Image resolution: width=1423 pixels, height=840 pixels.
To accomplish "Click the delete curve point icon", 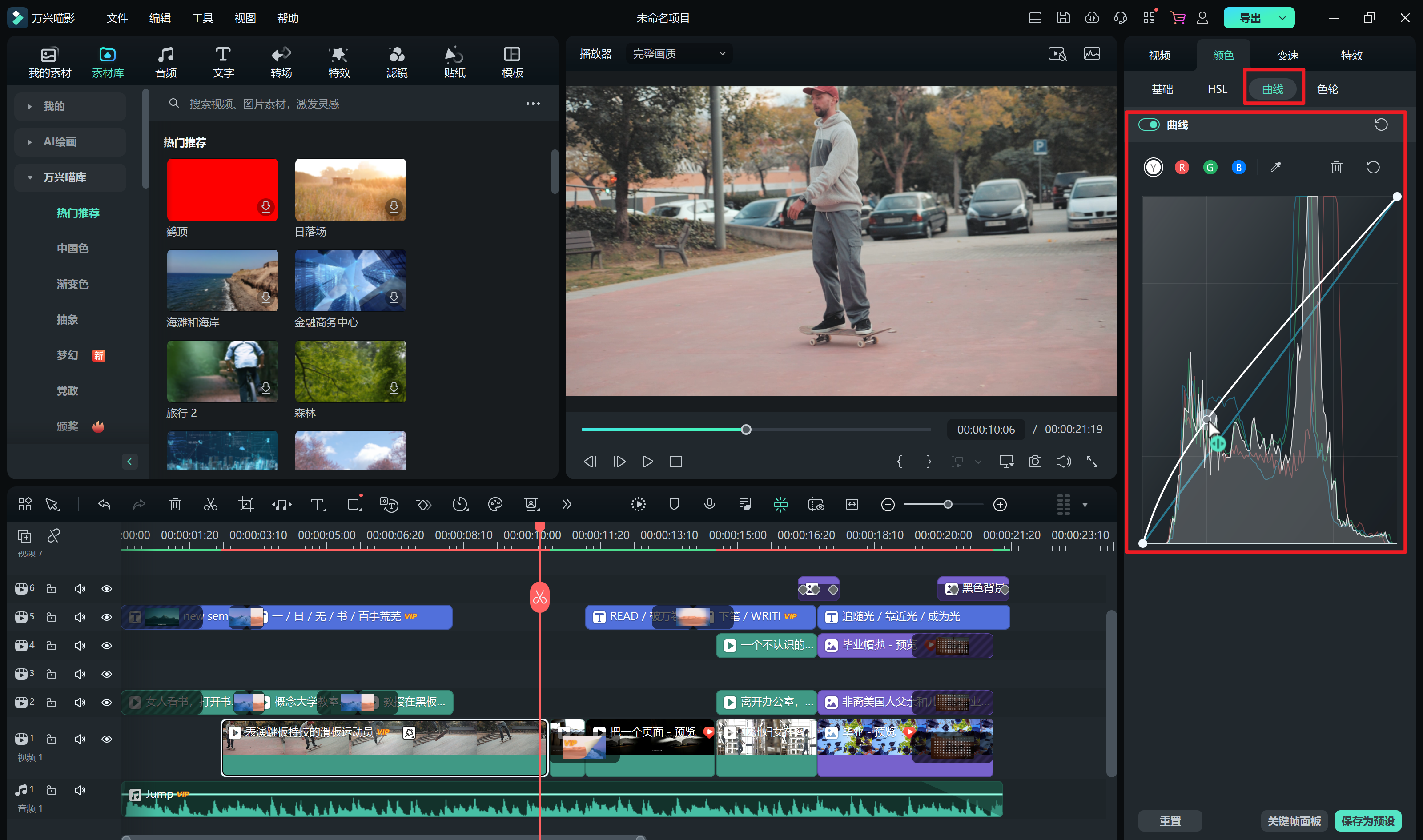I will (1336, 167).
